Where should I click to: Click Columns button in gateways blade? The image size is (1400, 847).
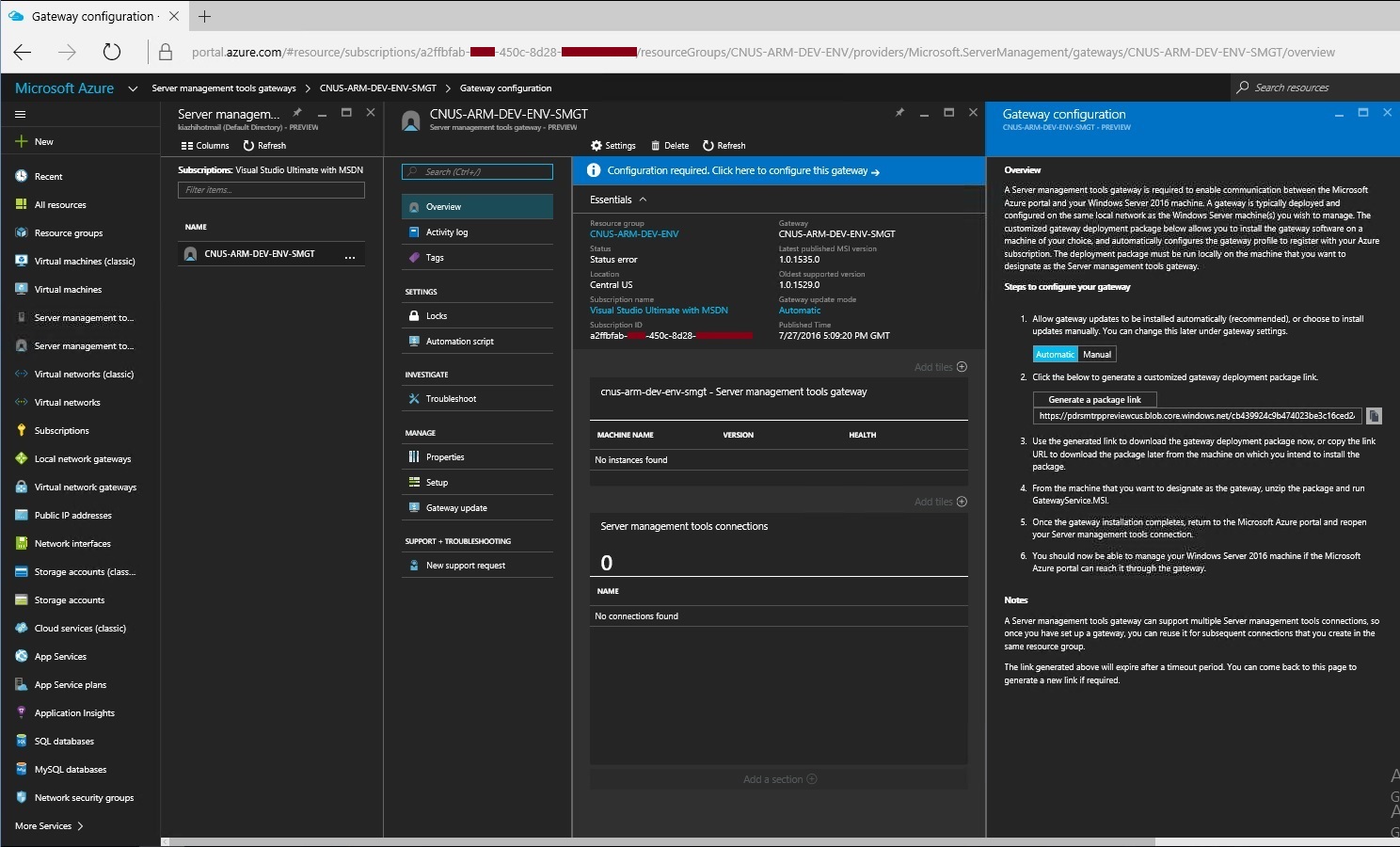point(205,146)
